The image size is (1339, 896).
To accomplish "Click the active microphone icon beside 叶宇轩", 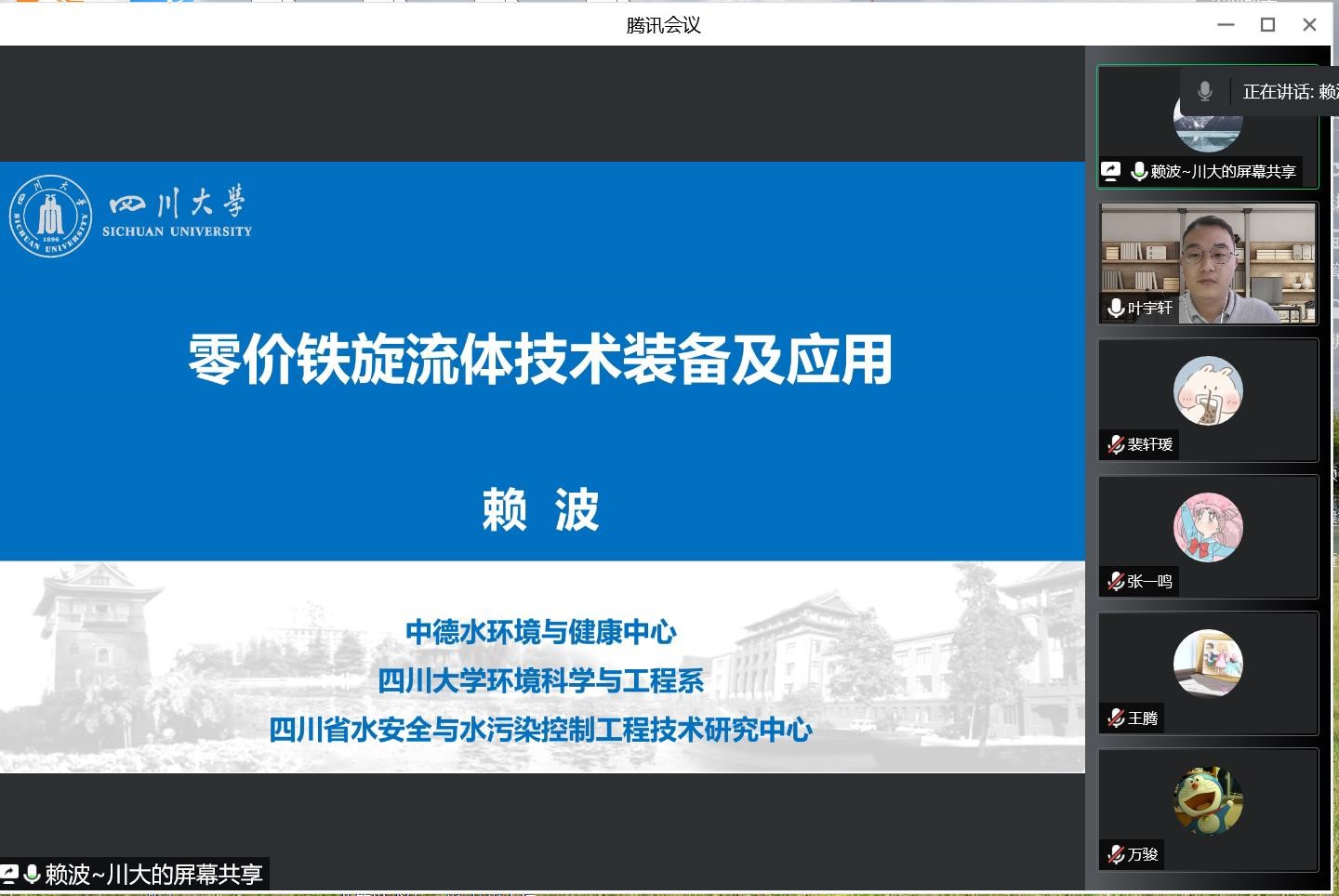I will (1116, 308).
